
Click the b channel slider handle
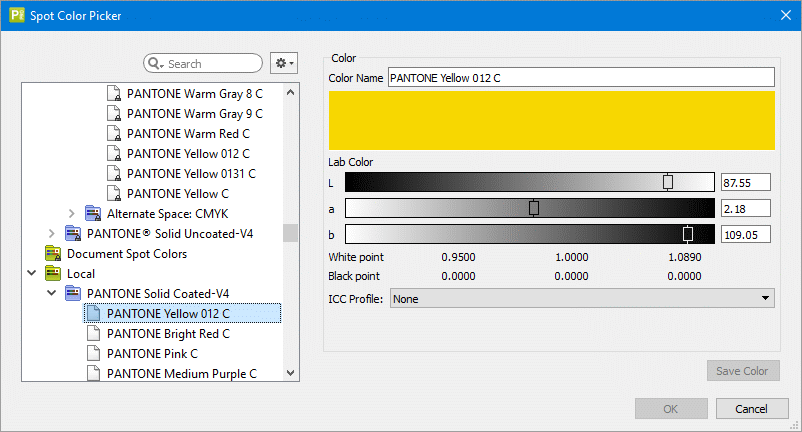pos(688,234)
